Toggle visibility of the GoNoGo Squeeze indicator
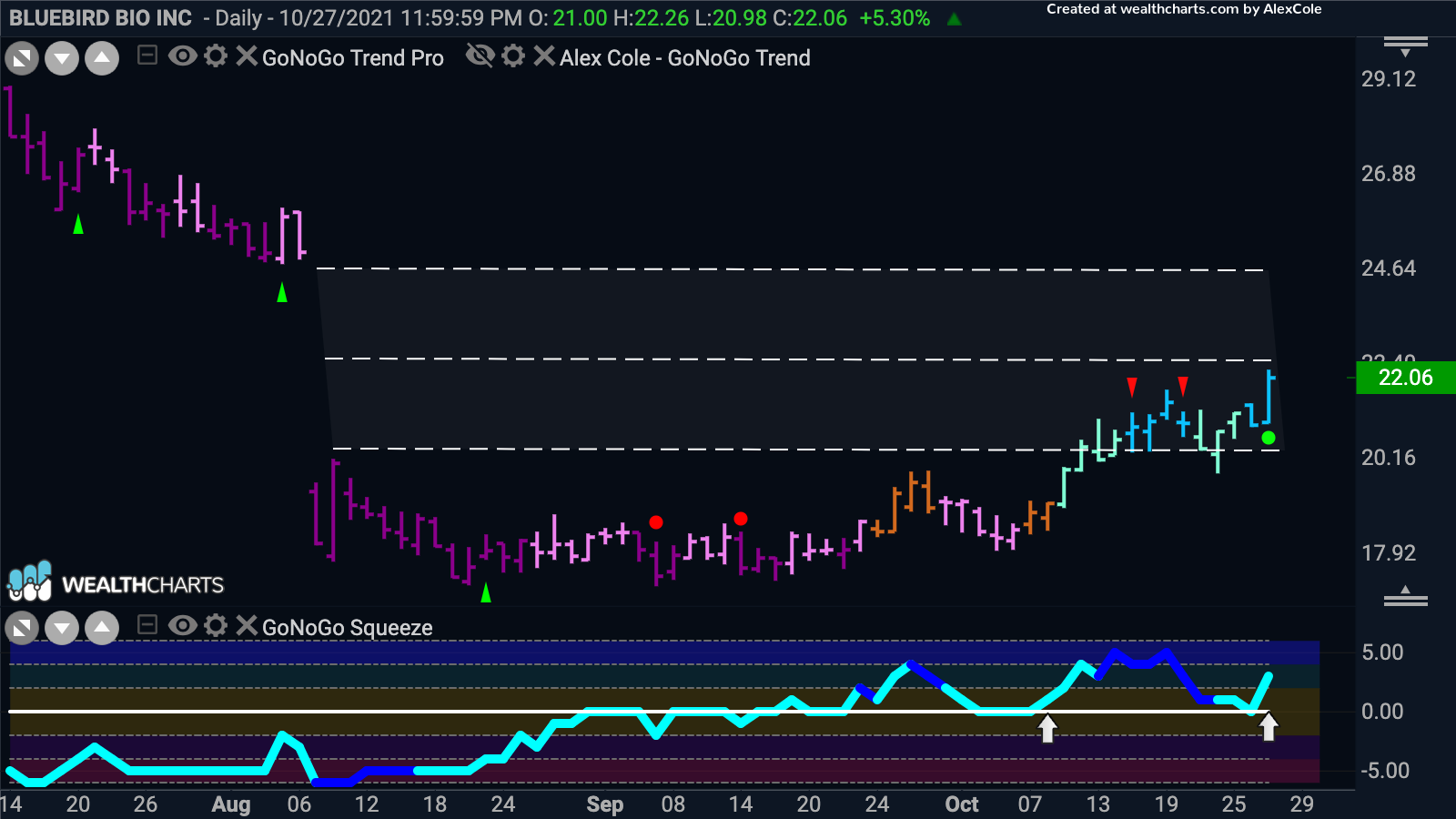1456x819 pixels. point(182,625)
